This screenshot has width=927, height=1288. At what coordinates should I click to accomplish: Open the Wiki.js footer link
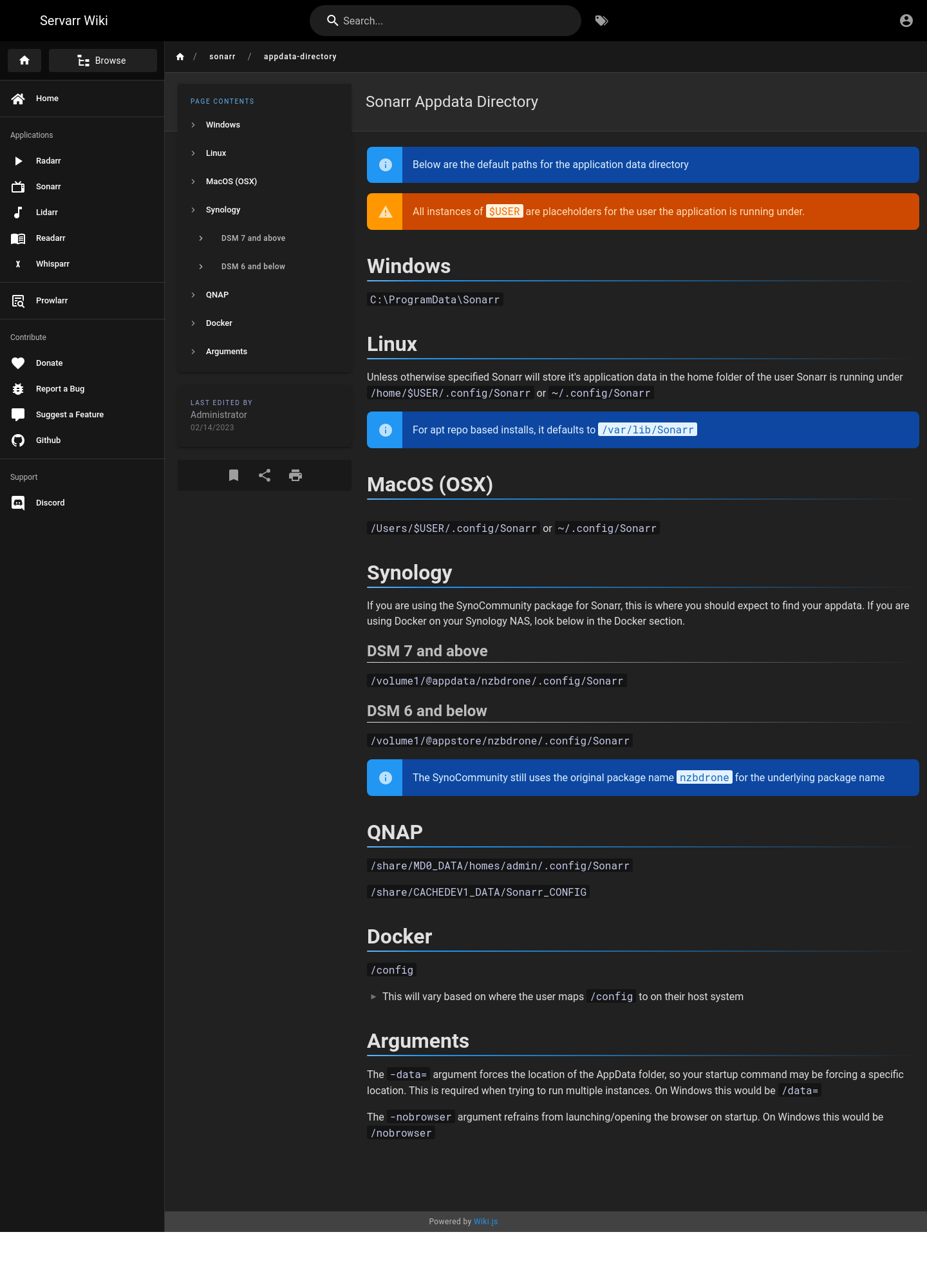(x=485, y=1222)
